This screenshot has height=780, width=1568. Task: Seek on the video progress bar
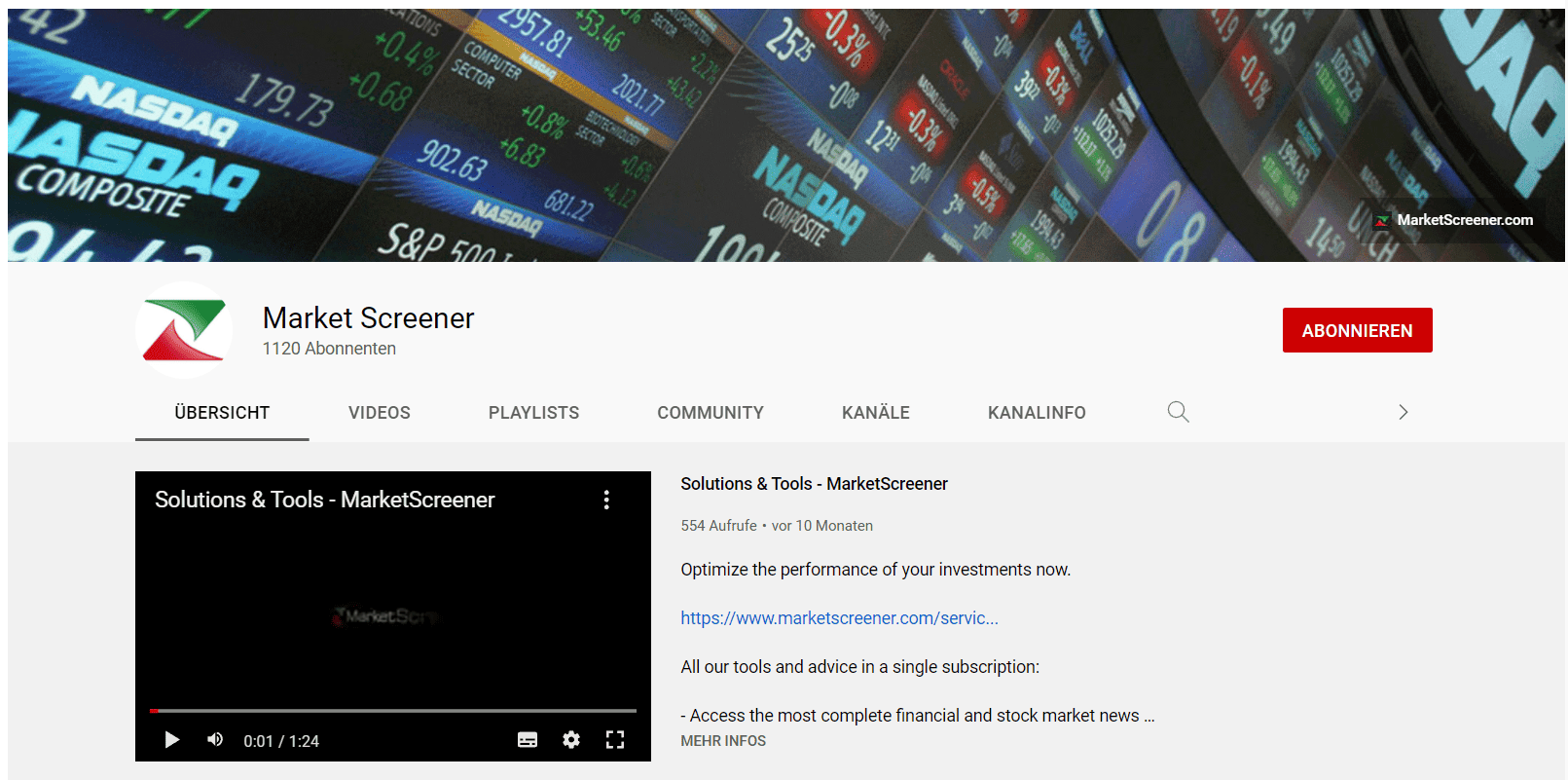point(393,711)
